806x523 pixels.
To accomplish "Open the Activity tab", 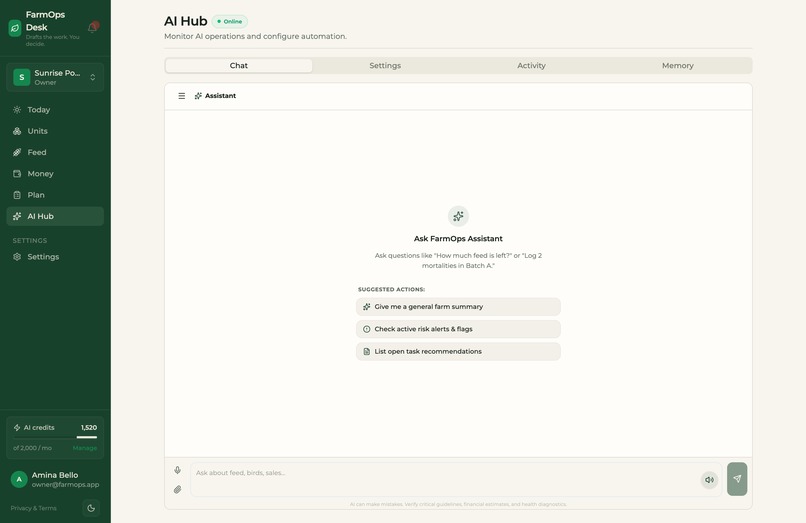I will click(x=532, y=65).
